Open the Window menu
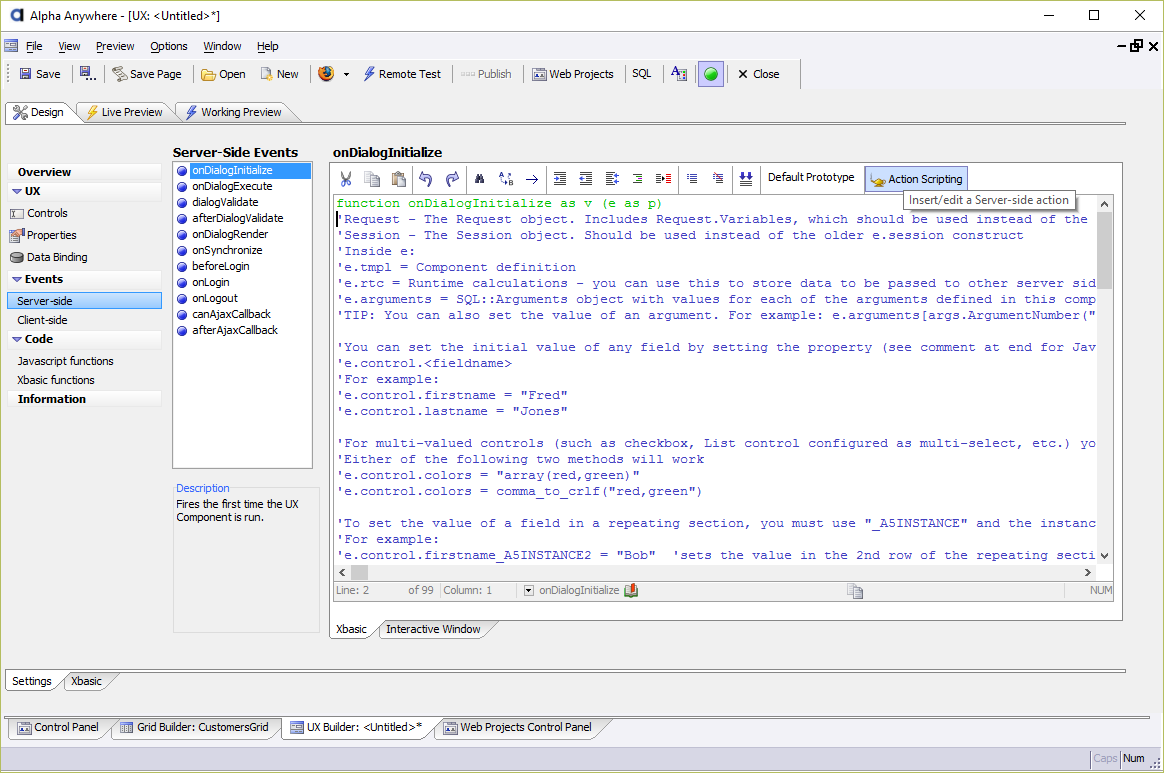The height and width of the screenshot is (773, 1164). coord(222,46)
